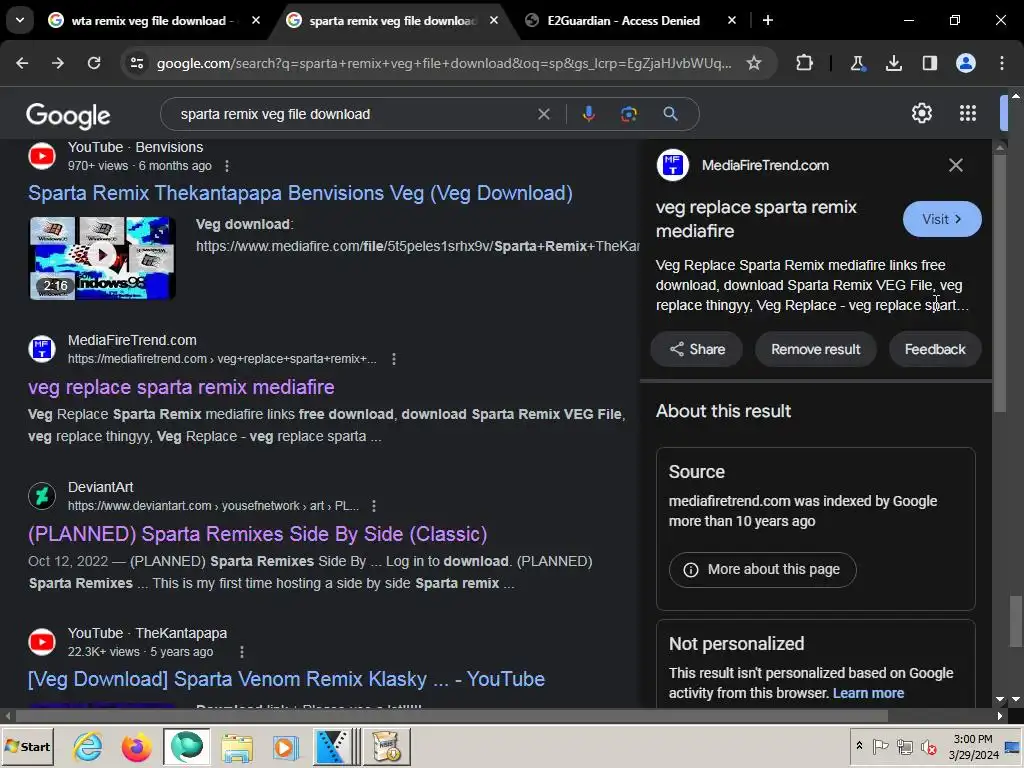Bookmark this page with the star icon
1024x768 pixels.
click(x=754, y=63)
